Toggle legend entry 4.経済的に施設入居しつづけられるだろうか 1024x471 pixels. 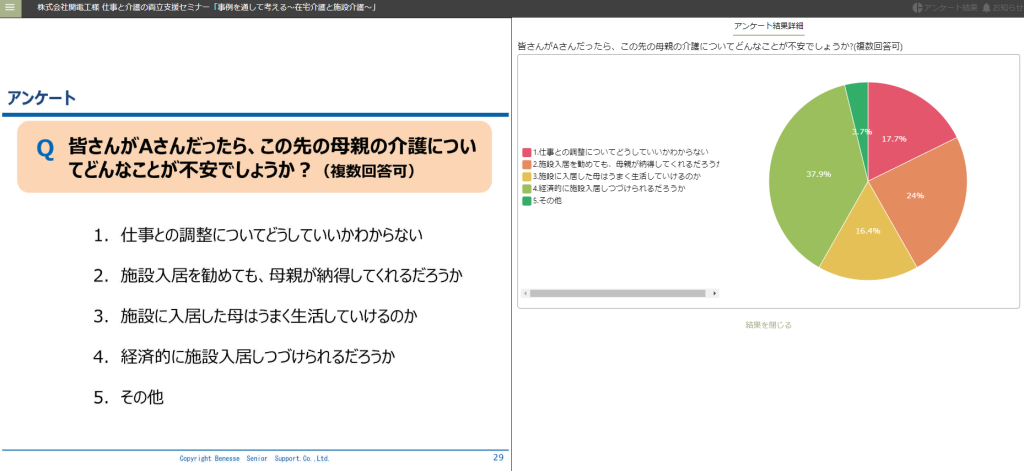(x=609, y=188)
